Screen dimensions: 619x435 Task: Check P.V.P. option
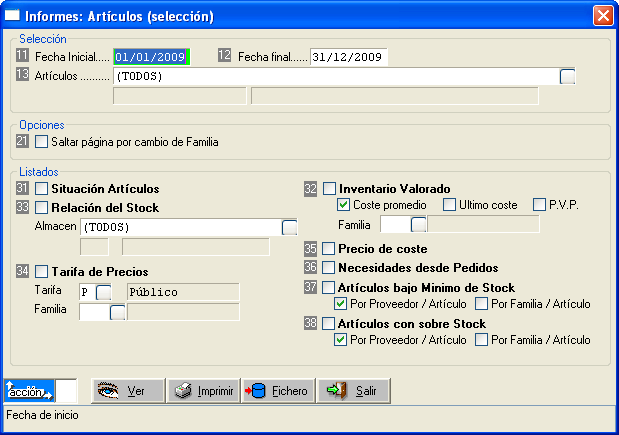tap(539, 204)
